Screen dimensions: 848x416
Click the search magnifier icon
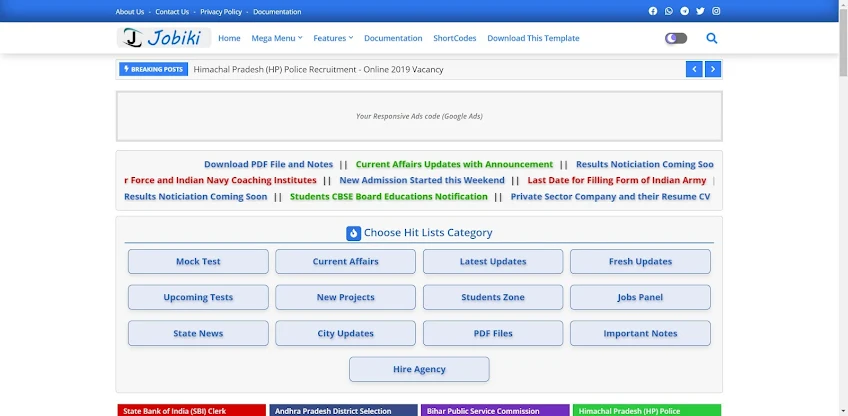point(712,38)
